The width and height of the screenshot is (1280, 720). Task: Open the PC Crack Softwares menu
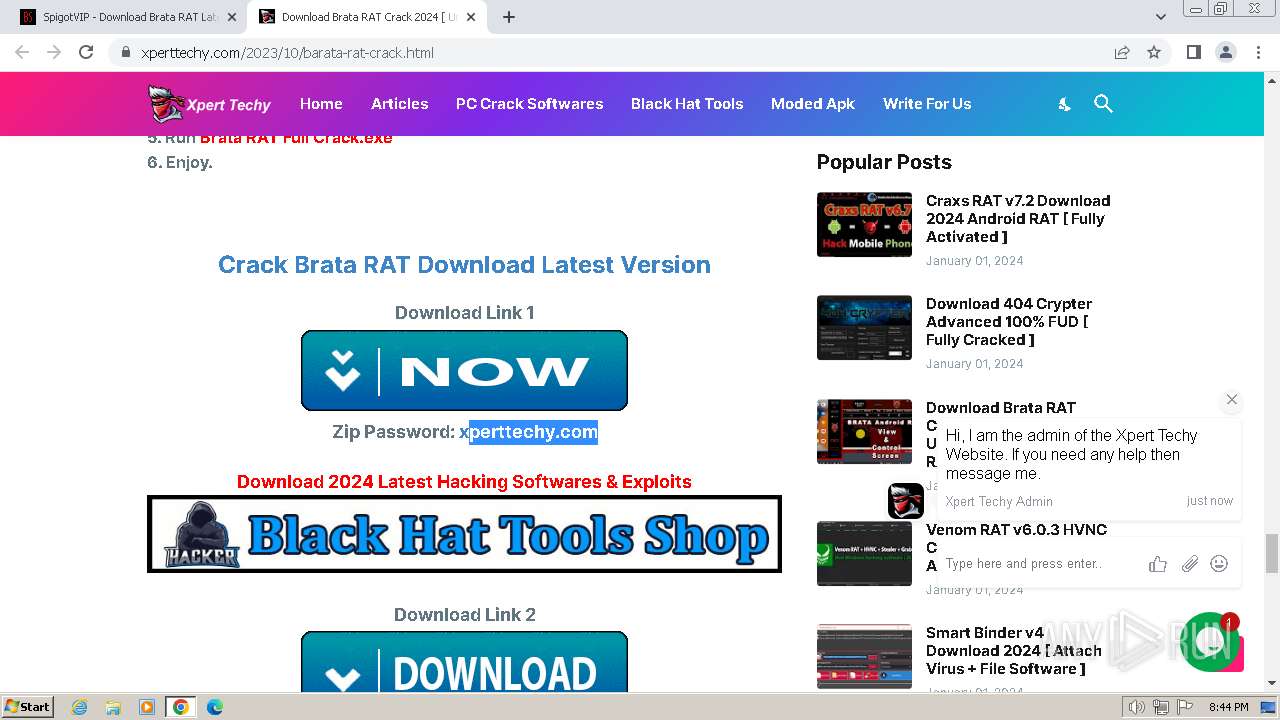pyautogui.click(x=529, y=104)
